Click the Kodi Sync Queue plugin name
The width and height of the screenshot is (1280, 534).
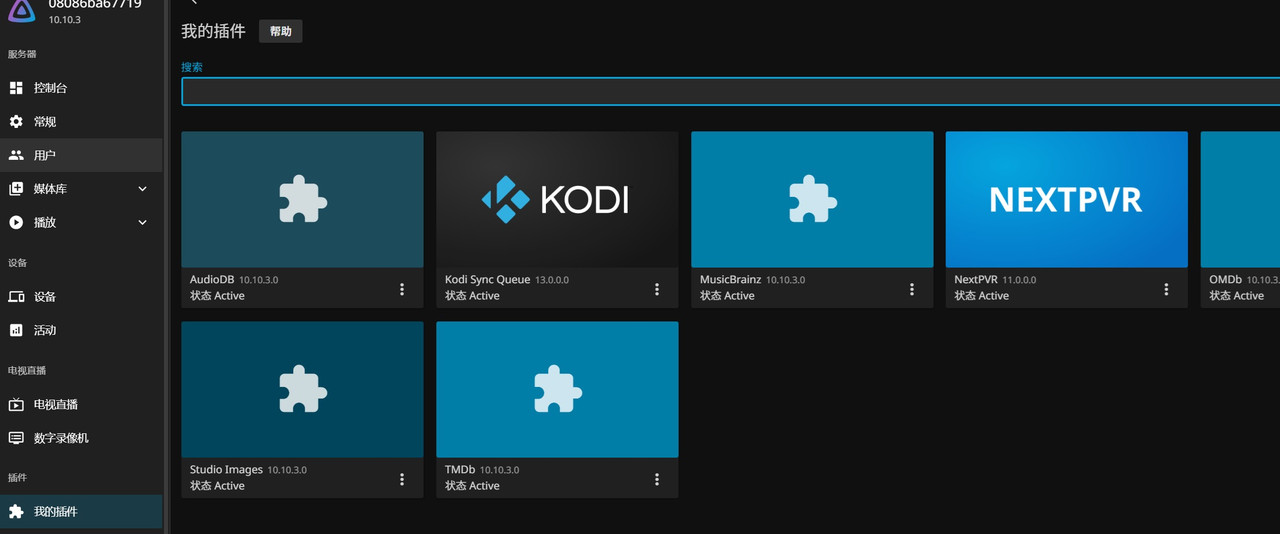point(487,280)
